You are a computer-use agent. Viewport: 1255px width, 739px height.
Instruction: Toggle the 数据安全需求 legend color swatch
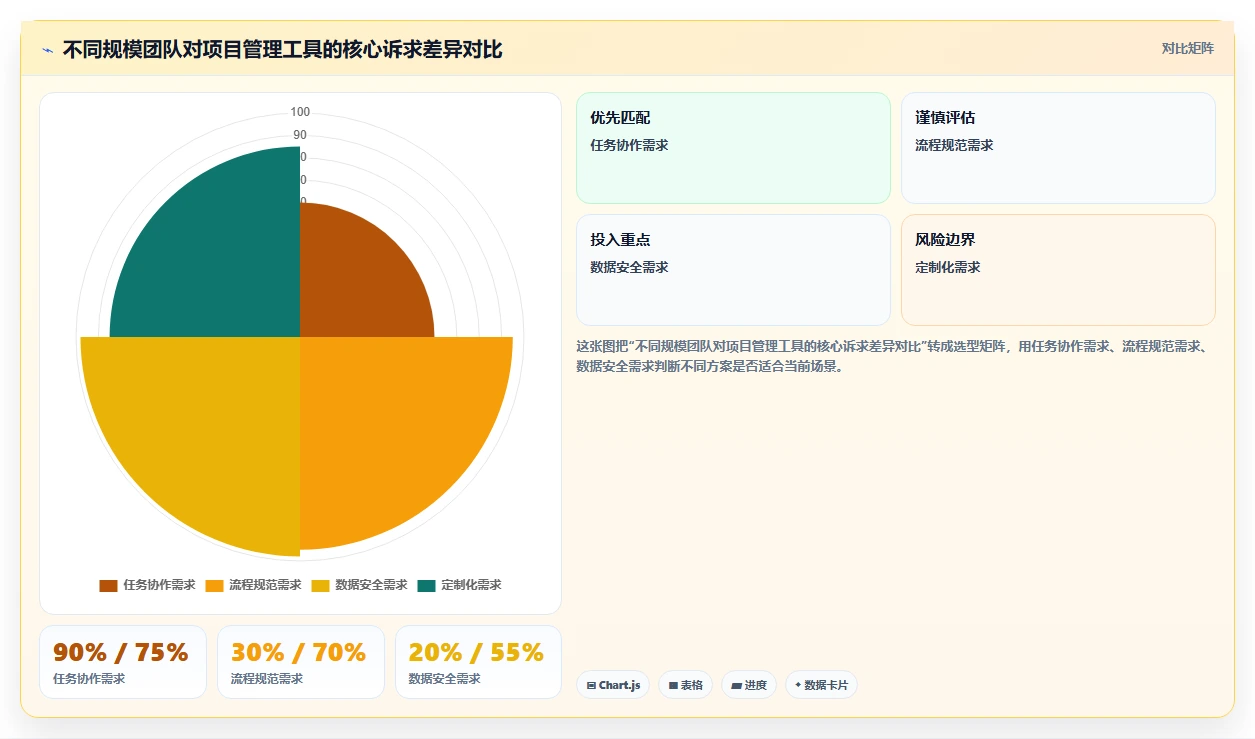point(320,585)
